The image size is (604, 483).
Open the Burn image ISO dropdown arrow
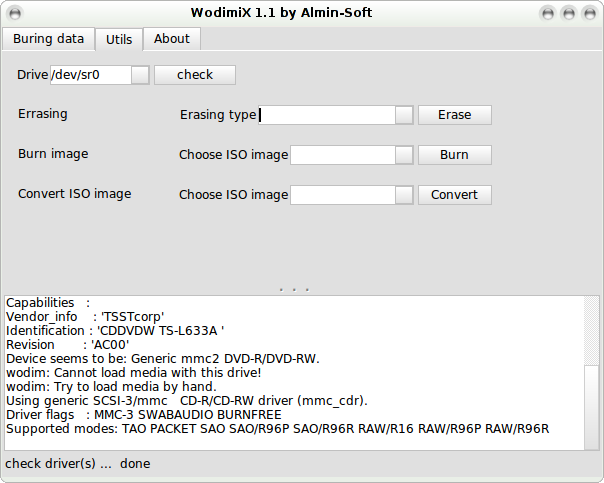pyautogui.click(x=404, y=155)
